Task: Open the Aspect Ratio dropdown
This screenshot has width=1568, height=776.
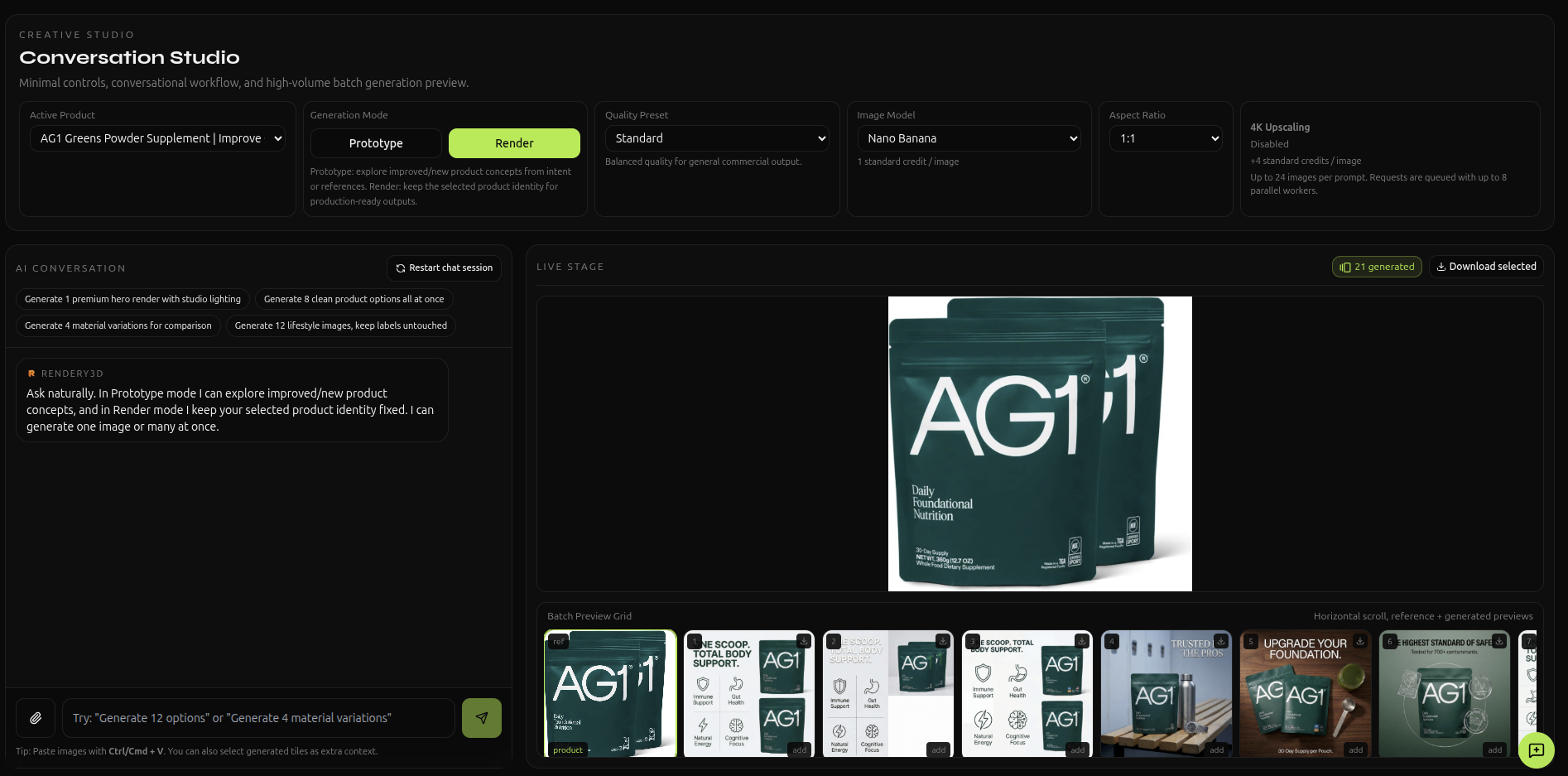Action: (x=1166, y=138)
